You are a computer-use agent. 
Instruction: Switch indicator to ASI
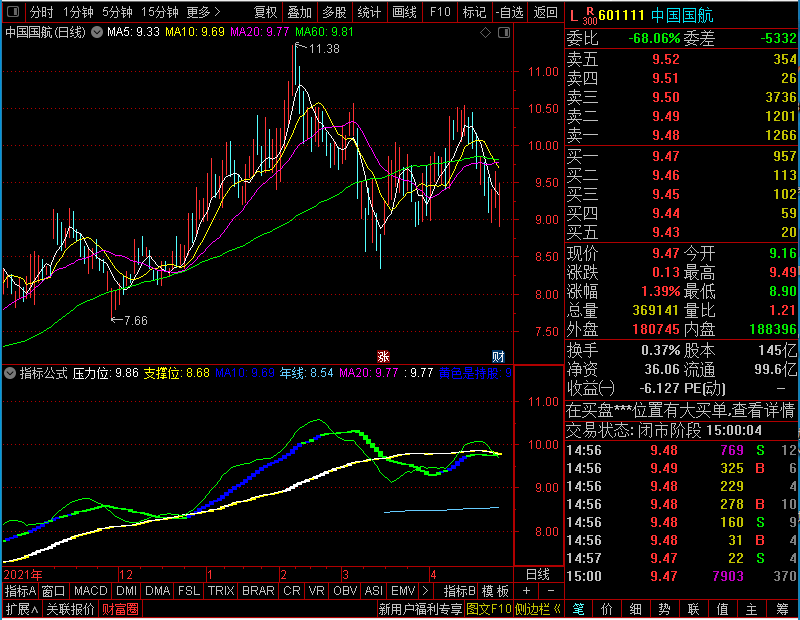[x=373, y=591]
